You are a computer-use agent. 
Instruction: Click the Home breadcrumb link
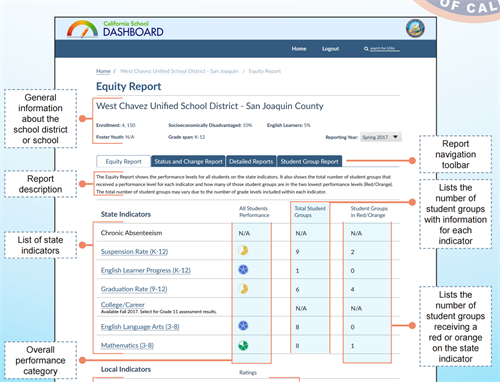pos(103,71)
